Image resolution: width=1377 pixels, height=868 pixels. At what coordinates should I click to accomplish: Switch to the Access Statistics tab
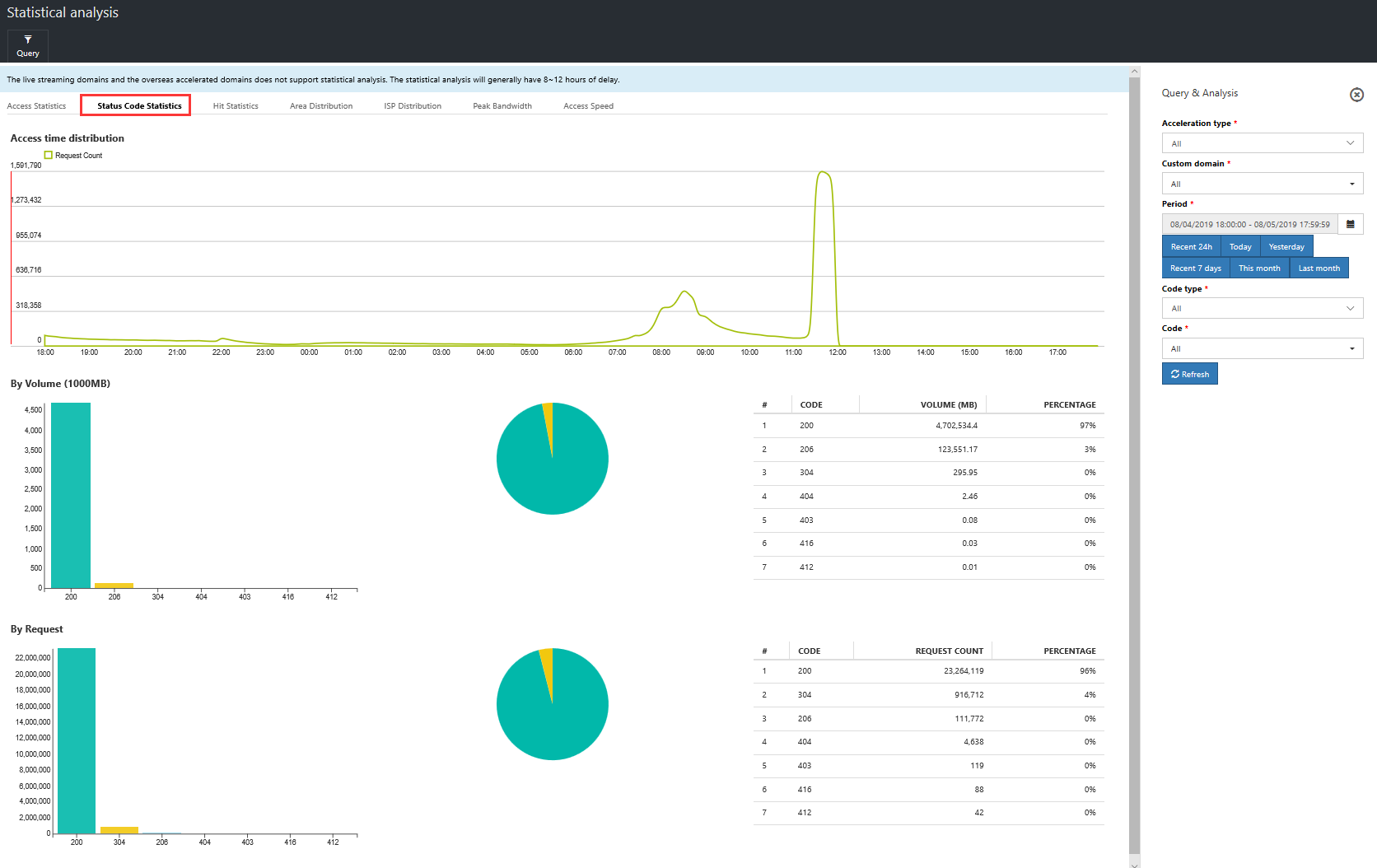click(x=36, y=106)
